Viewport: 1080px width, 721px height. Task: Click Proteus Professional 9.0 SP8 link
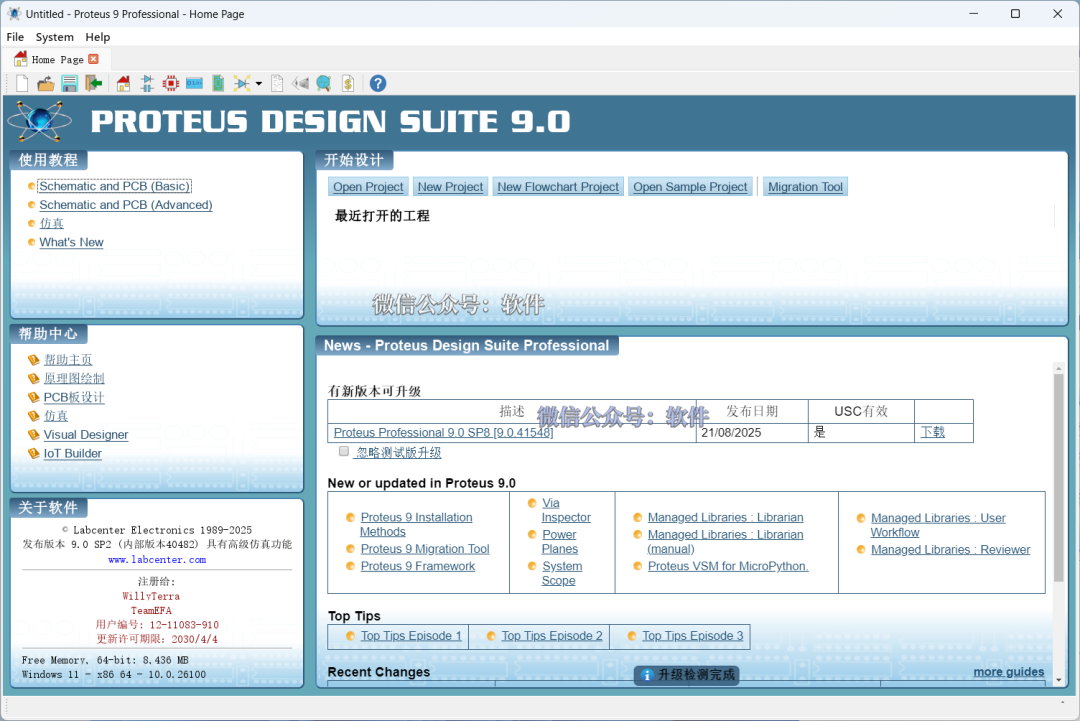tap(443, 432)
